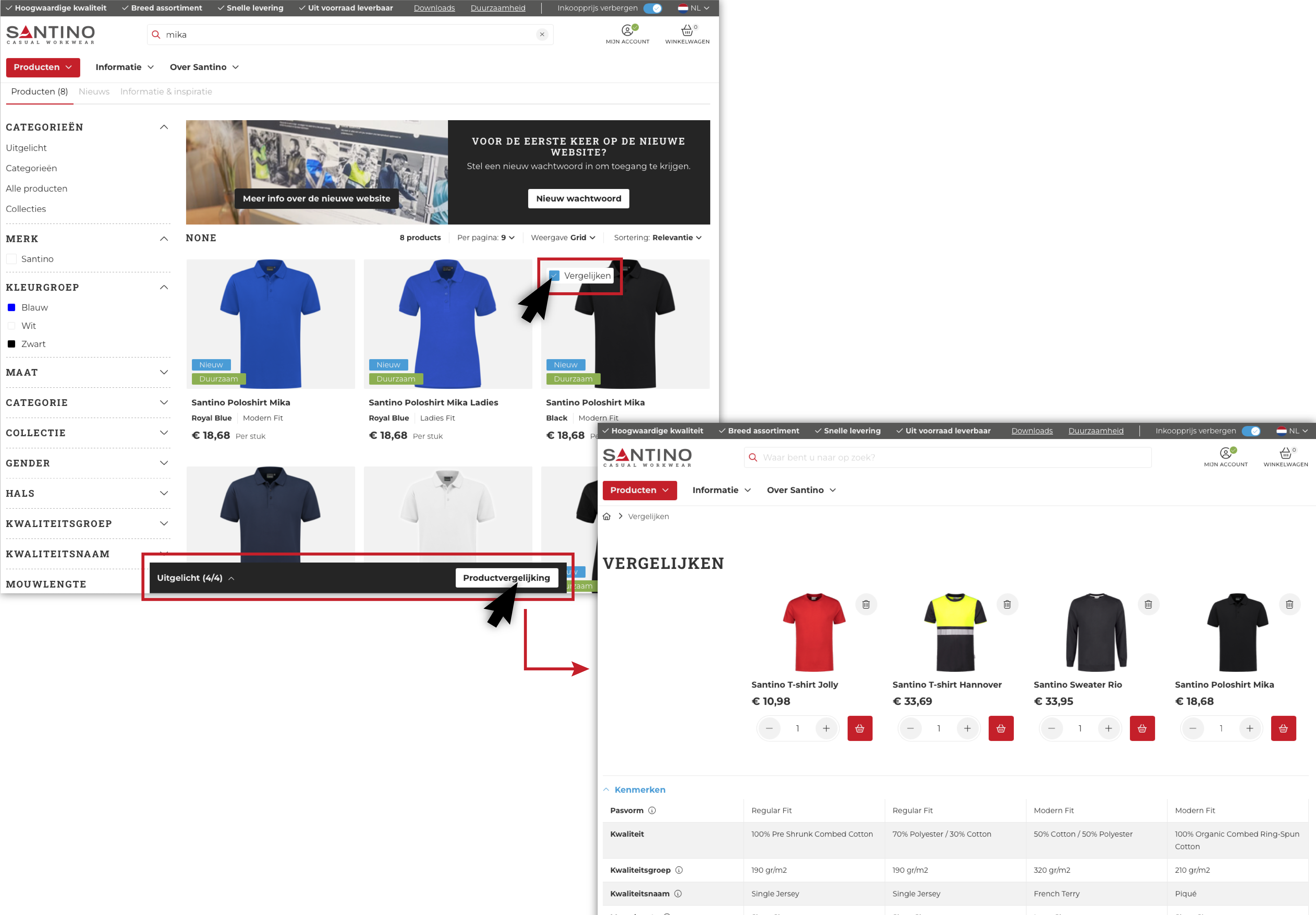Remove Santino T-shirt Hannover with its trash icon
This screenshot has width=1316, height=915.
[1007, 604]
